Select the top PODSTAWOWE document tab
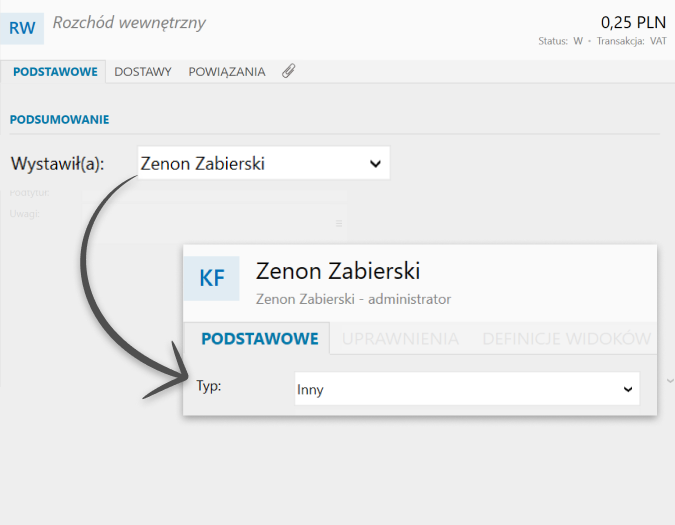 point(55,72)
